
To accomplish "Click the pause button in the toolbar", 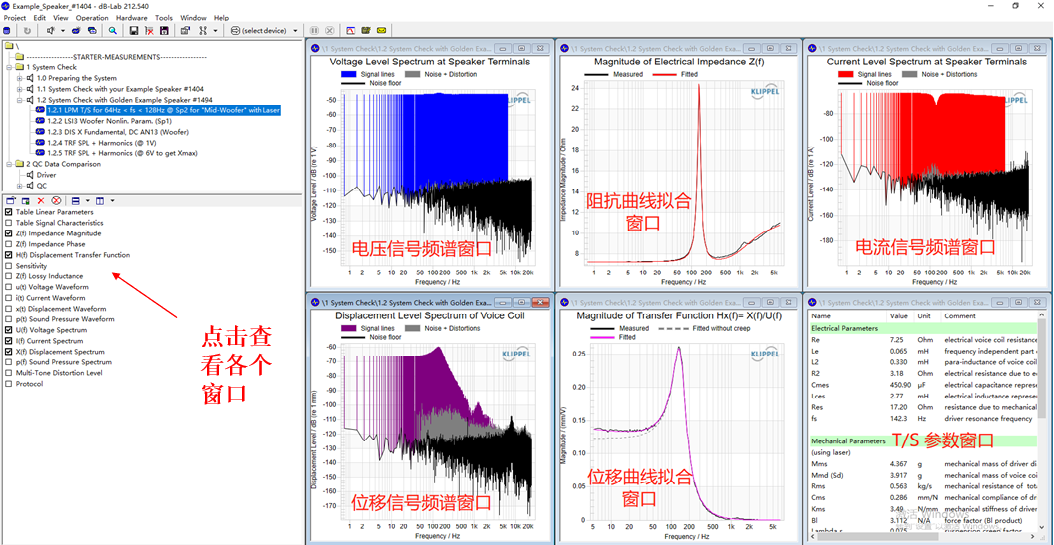I will coord(314,31).
